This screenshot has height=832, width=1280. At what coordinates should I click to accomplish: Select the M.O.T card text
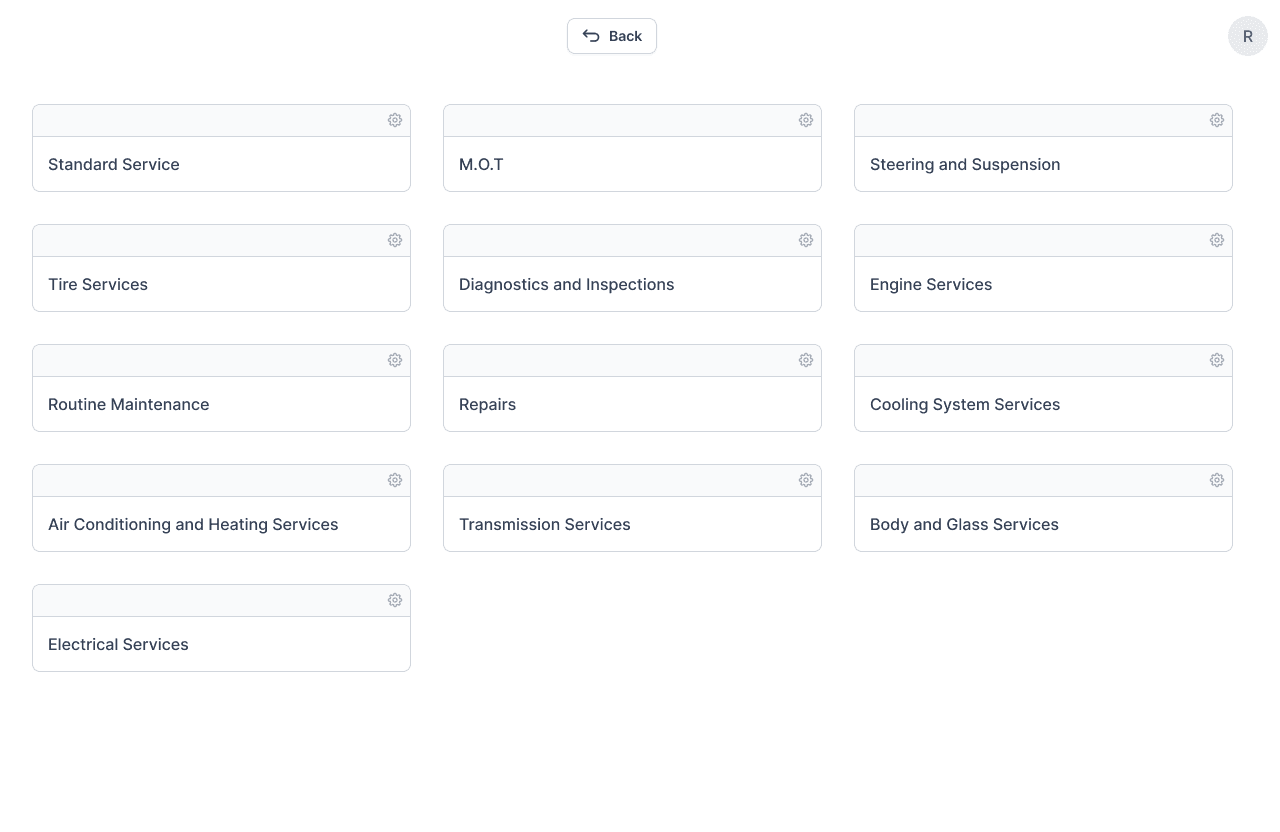coord(481,164)
